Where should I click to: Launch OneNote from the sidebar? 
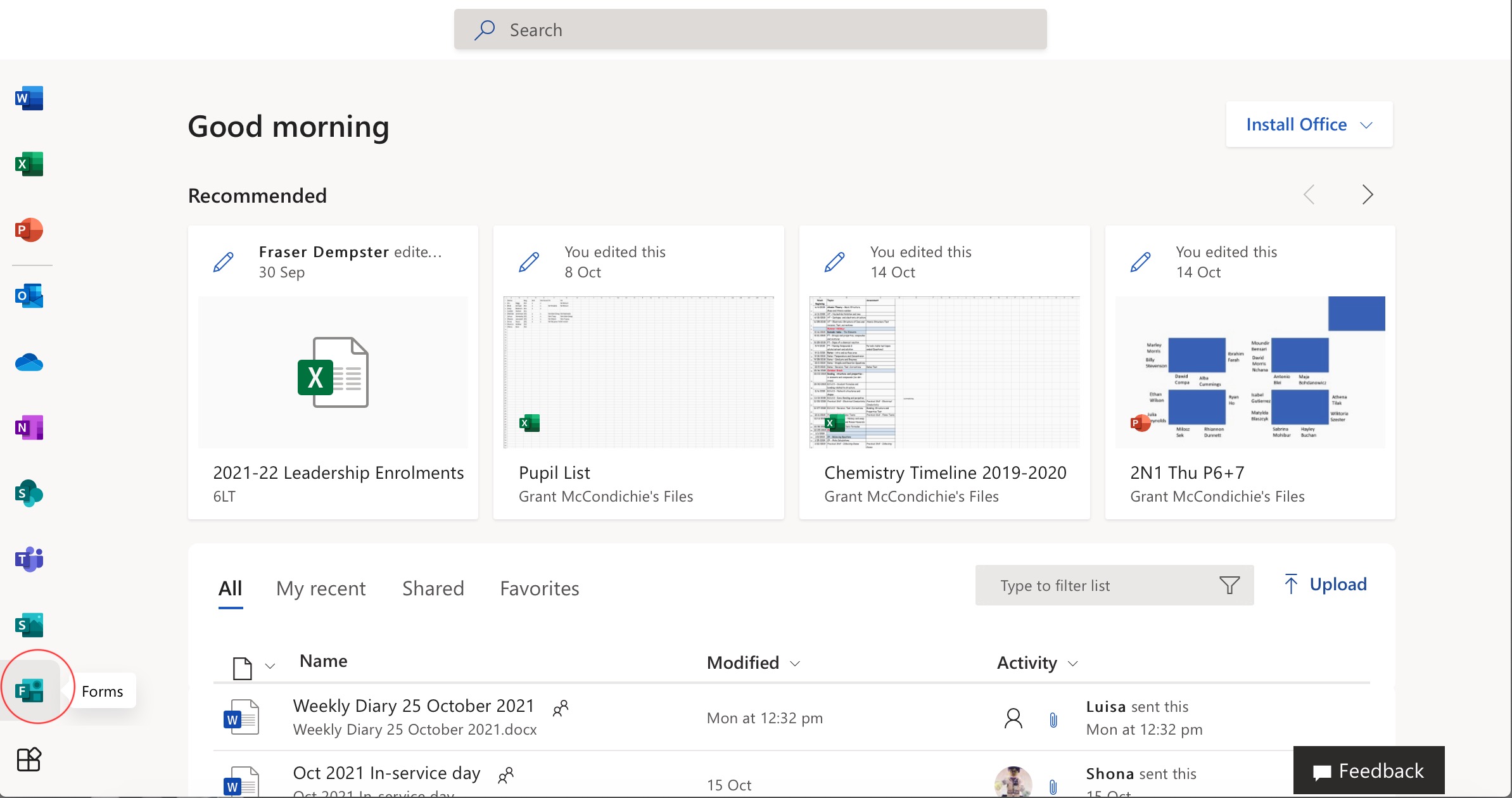click(29, 427)
